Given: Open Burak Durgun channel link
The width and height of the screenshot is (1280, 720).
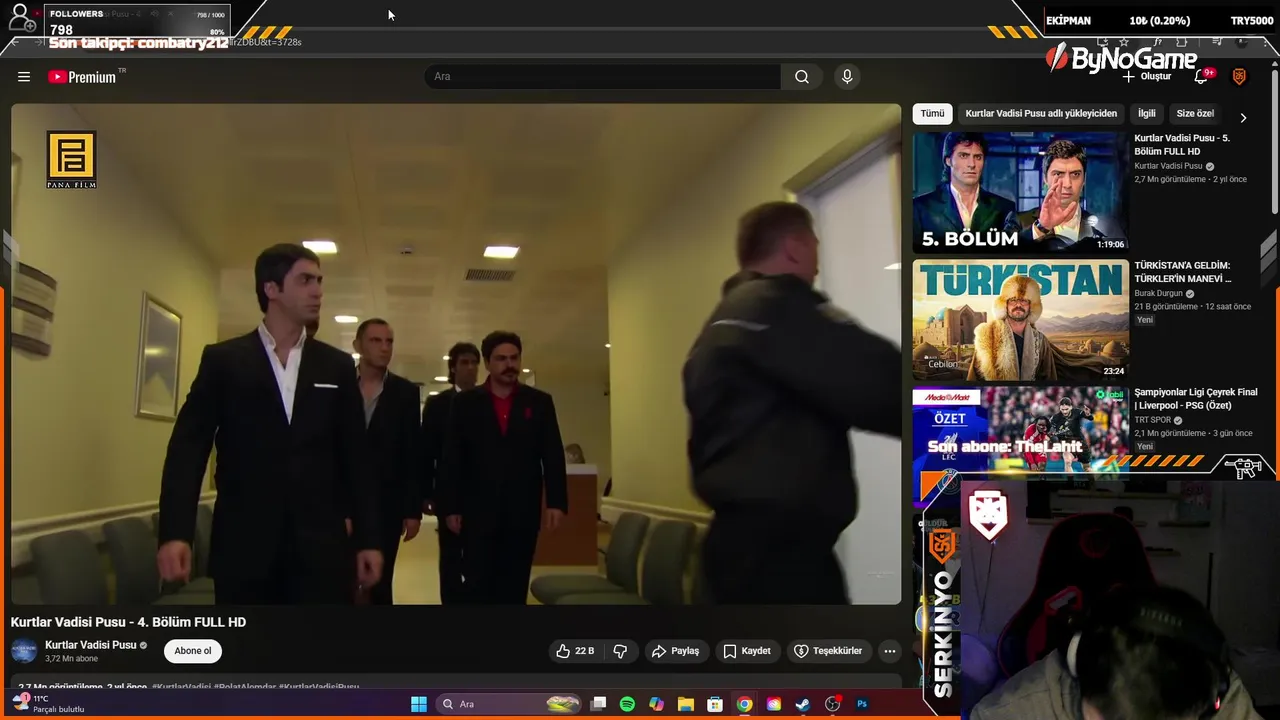Looking at the screenshot, I should coord(1158,293).
